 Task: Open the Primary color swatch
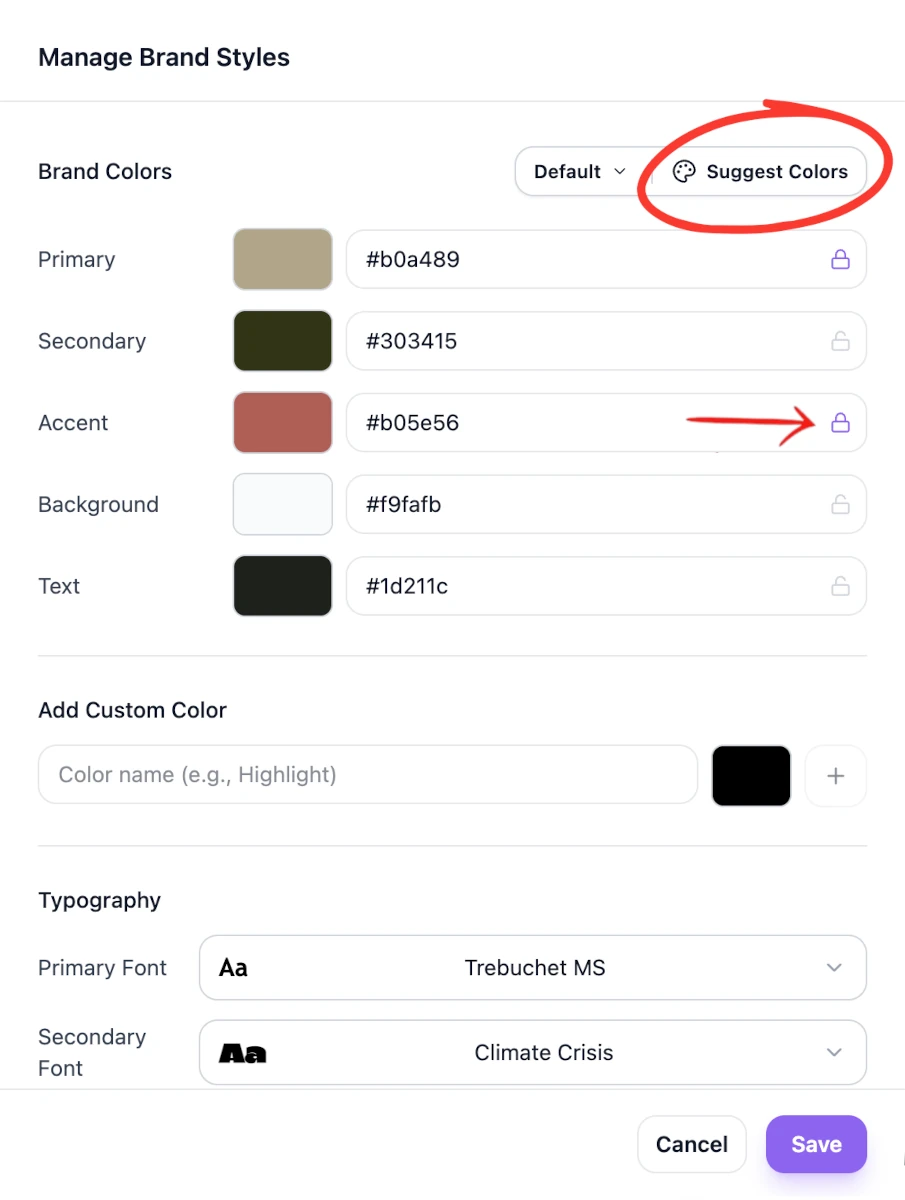(283, 260)
